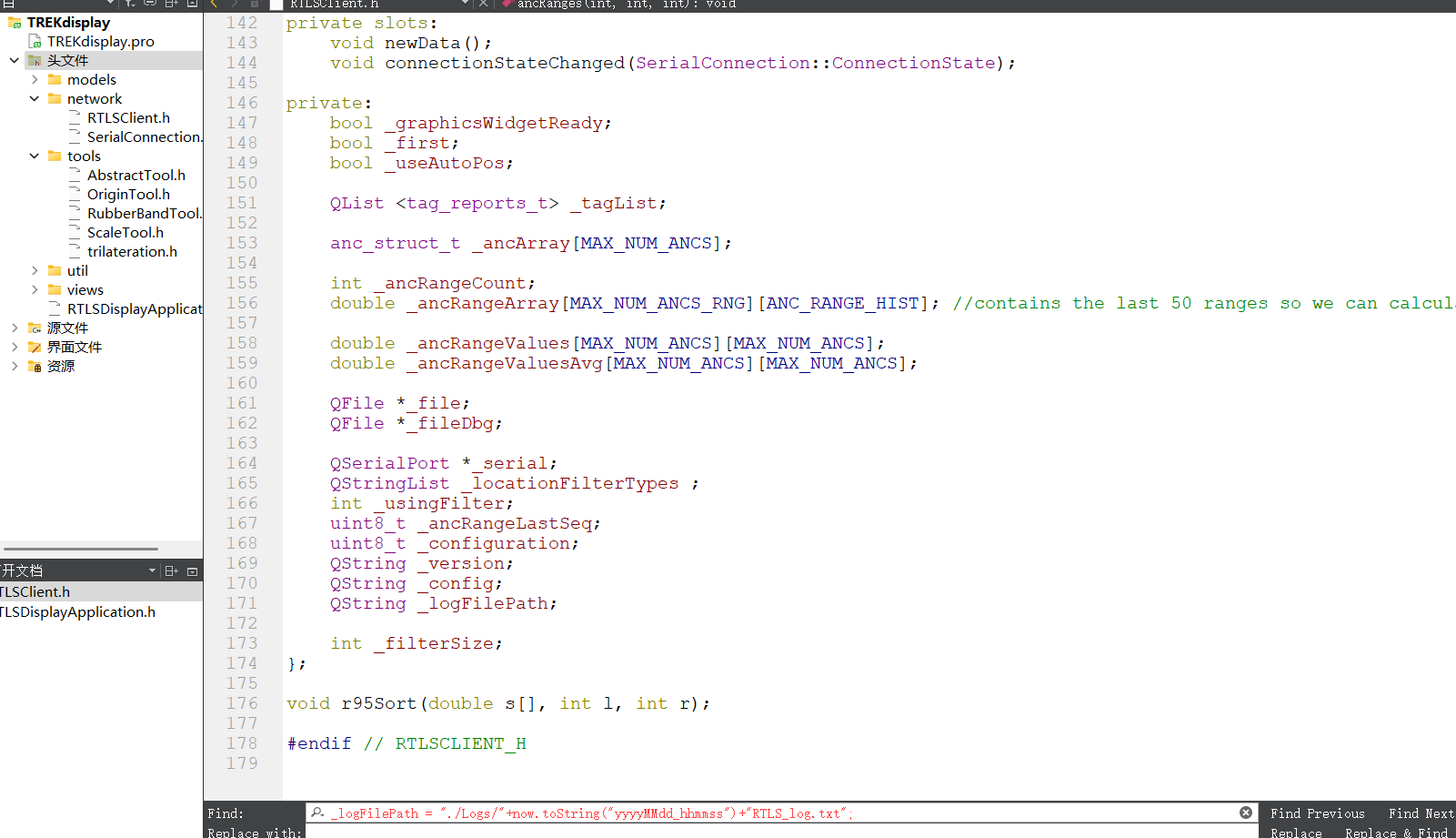
Task: Open TREKdisplay.pro project file
Action: click(x=100, y=42)
